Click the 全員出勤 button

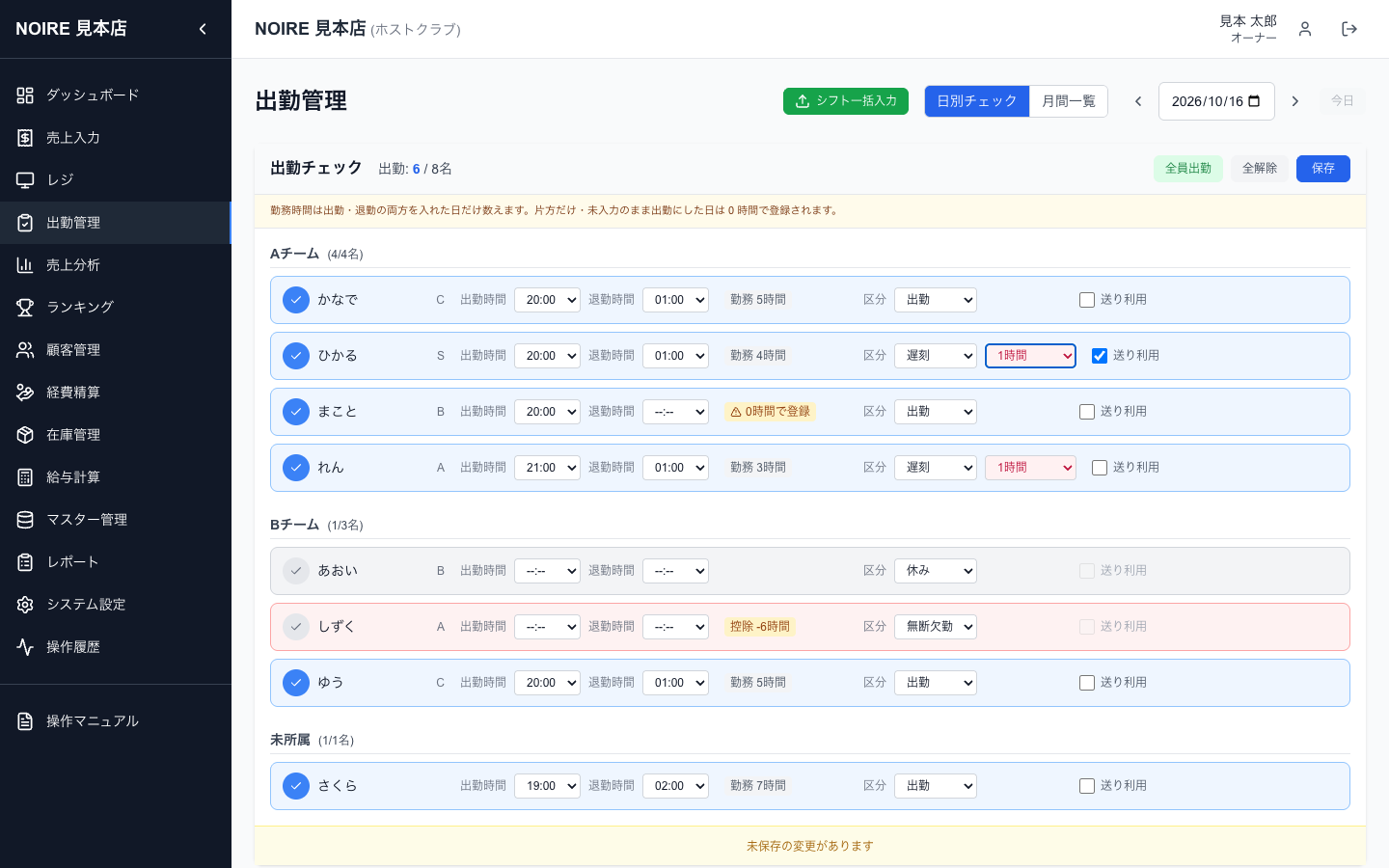pyautogui.click(x=1188, y=169)
